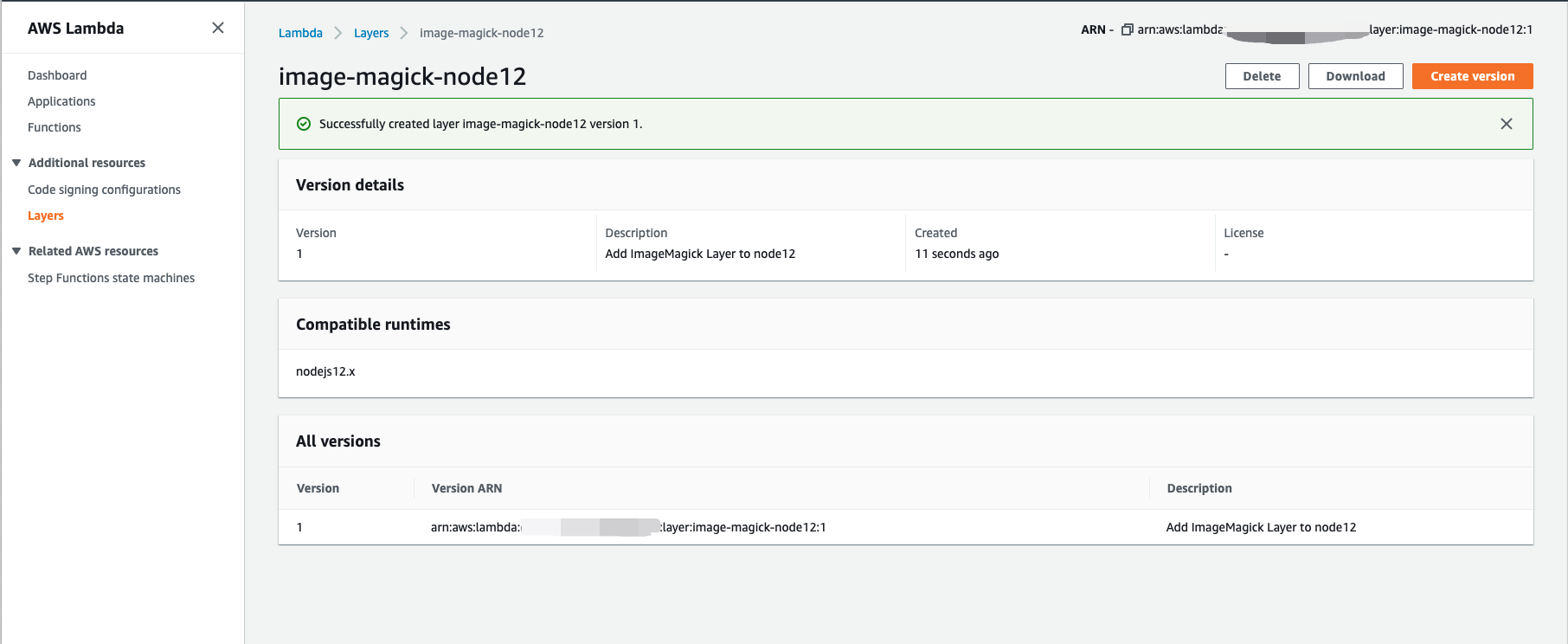Viewport: 1568px width, 644px height.
Task: Close the AWS Lambda sidebar panel
Action: click(x=218, y=28)
